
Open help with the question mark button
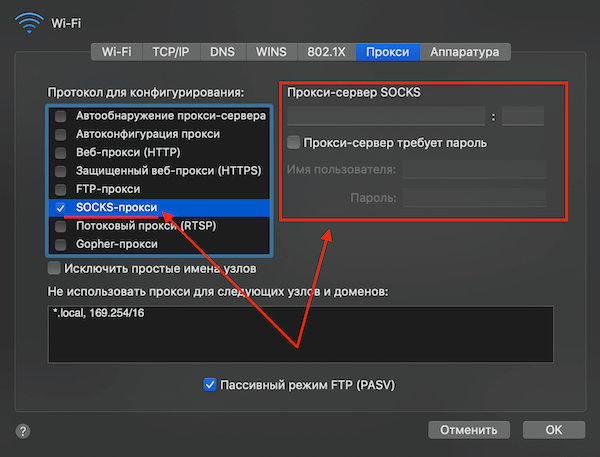click(23, 430)
